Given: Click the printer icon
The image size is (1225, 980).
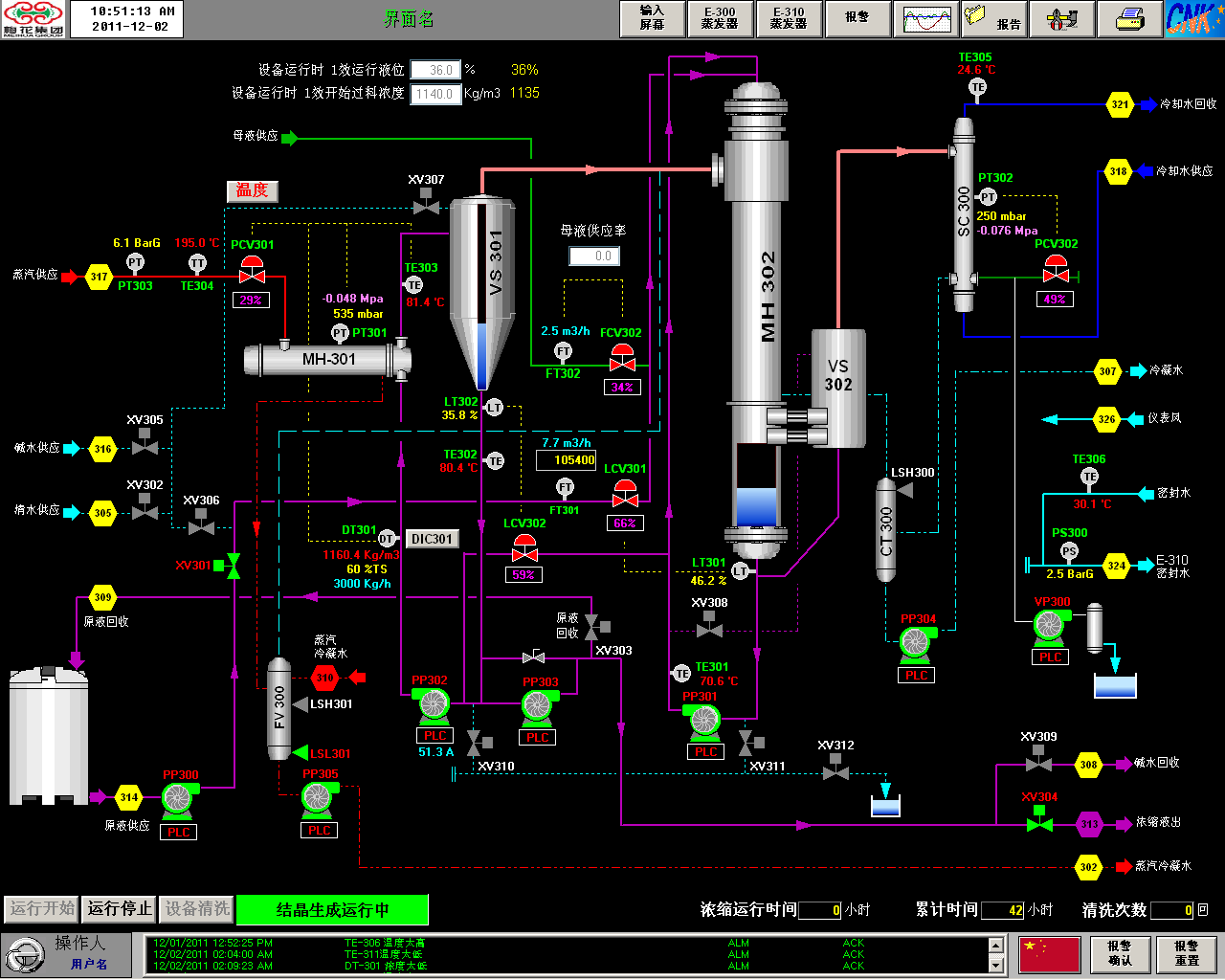Looking at the screenshot, I should [x=1129, y=18].
